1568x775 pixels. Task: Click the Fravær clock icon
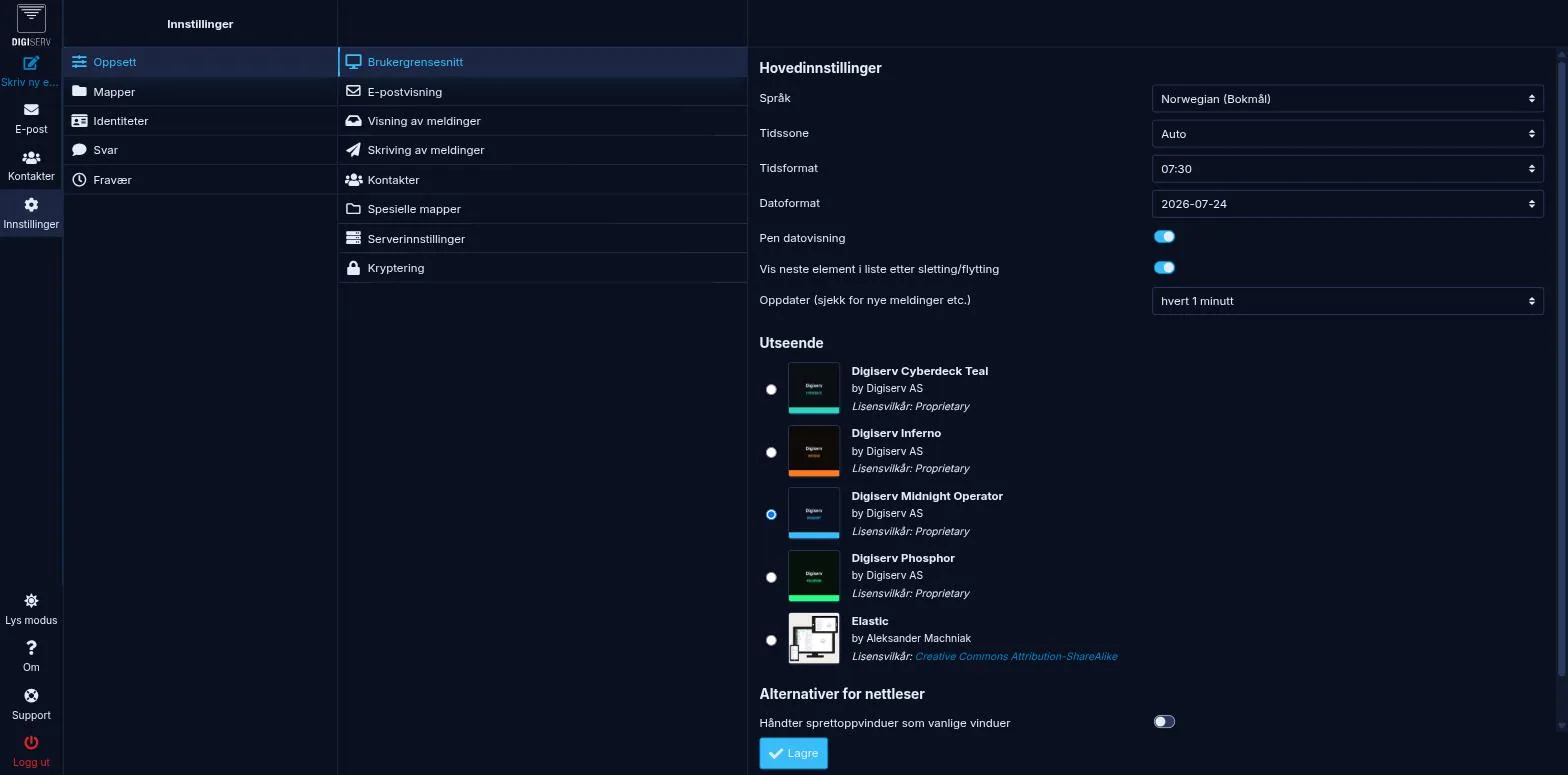tap(79, 180)
